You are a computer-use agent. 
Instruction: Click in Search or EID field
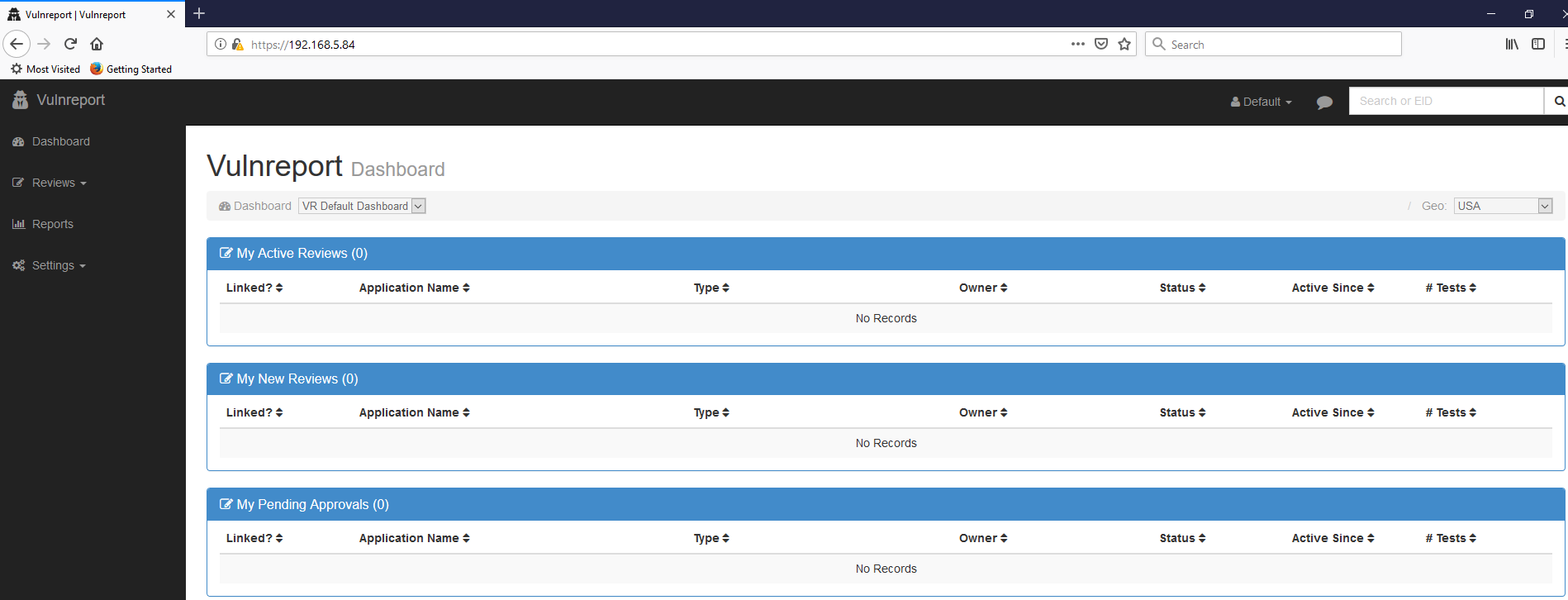click(1446, 101)
